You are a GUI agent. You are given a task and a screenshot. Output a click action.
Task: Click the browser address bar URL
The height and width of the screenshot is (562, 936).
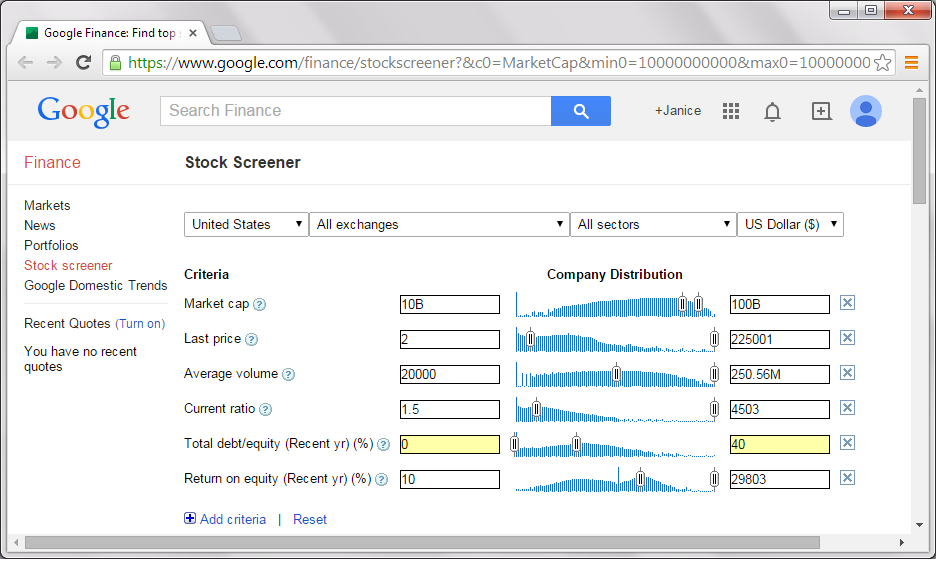(x=499, y=63)
